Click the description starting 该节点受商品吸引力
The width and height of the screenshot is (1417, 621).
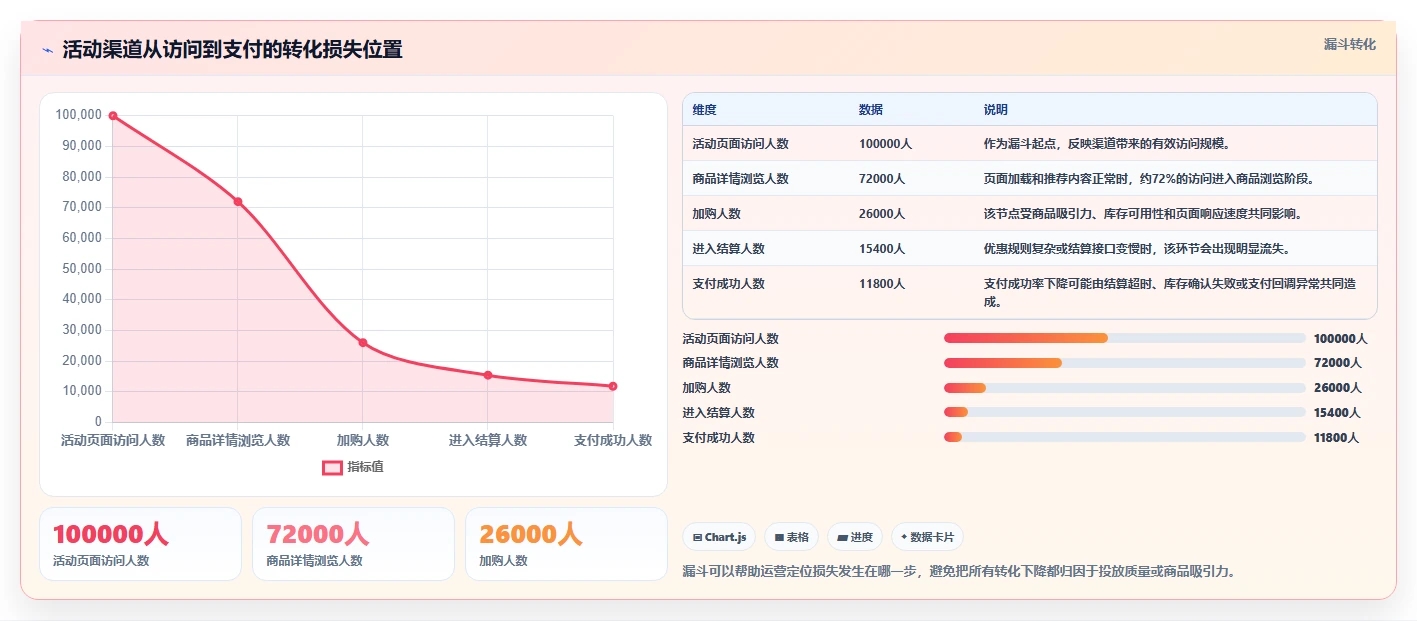click(x=1143, y=214)
